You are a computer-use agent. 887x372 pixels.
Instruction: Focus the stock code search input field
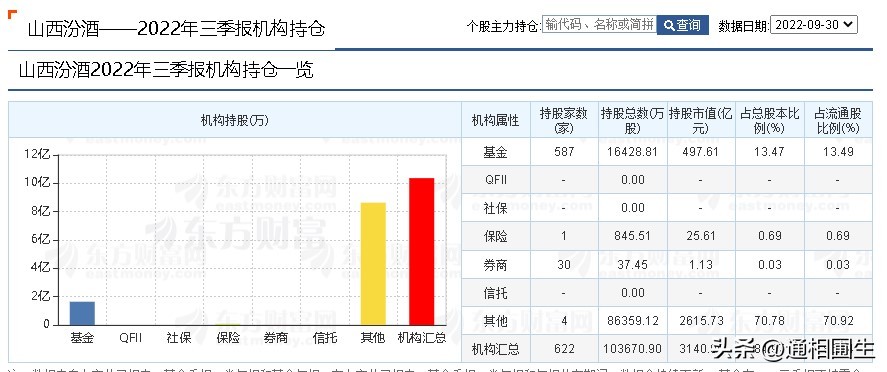[599, 25]
